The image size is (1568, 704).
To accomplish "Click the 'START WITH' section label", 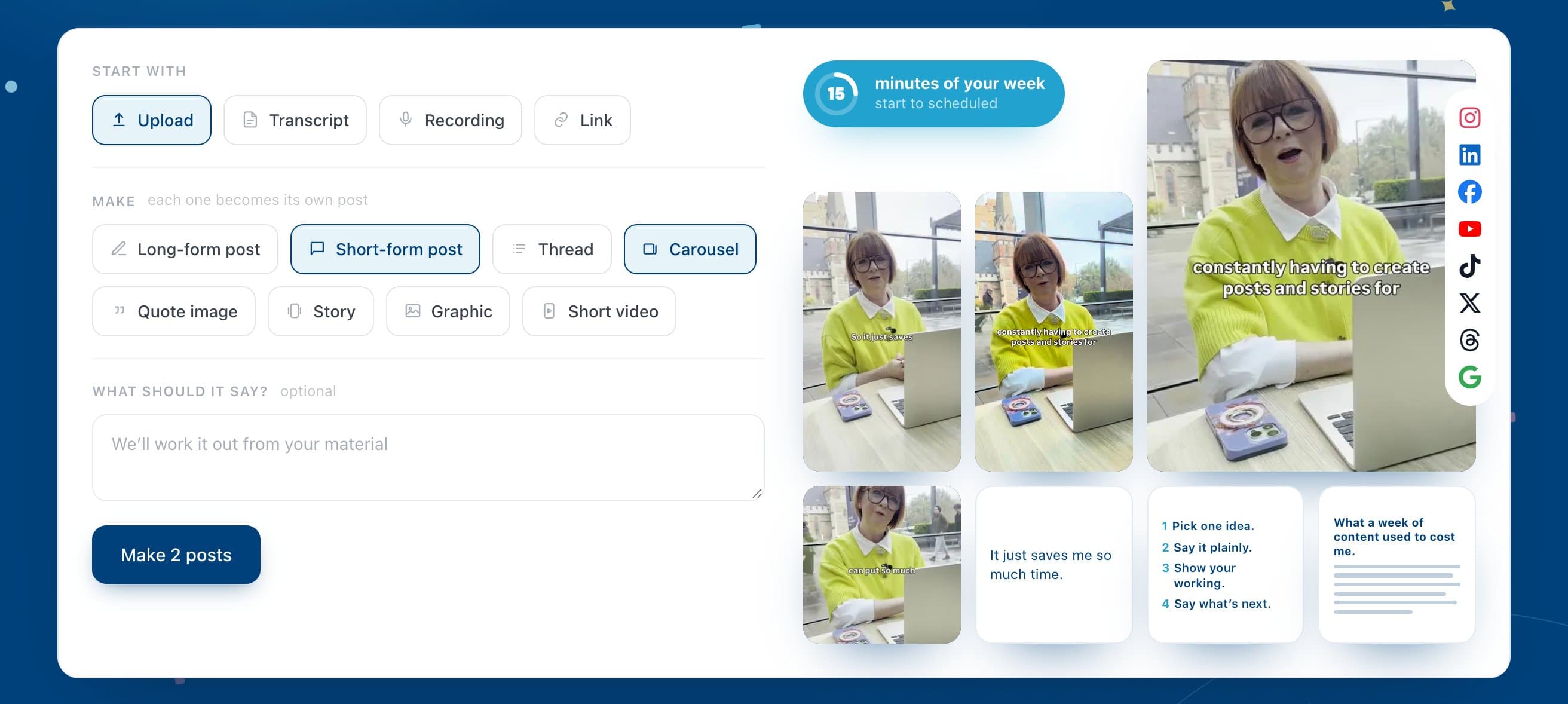I will click(139, 71).
